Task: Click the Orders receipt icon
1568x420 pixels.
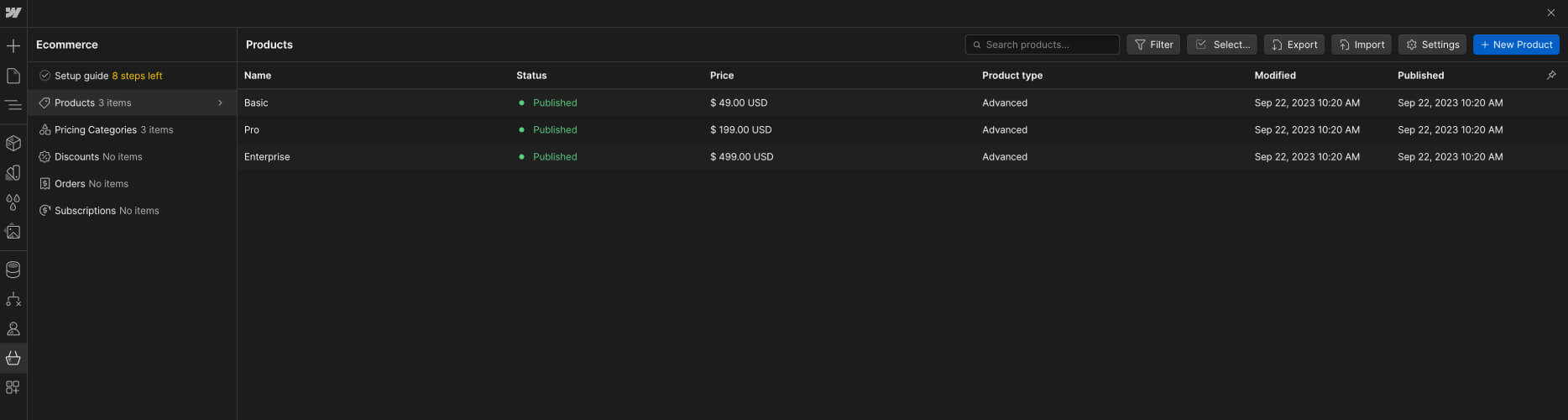Action: (45, 183)
